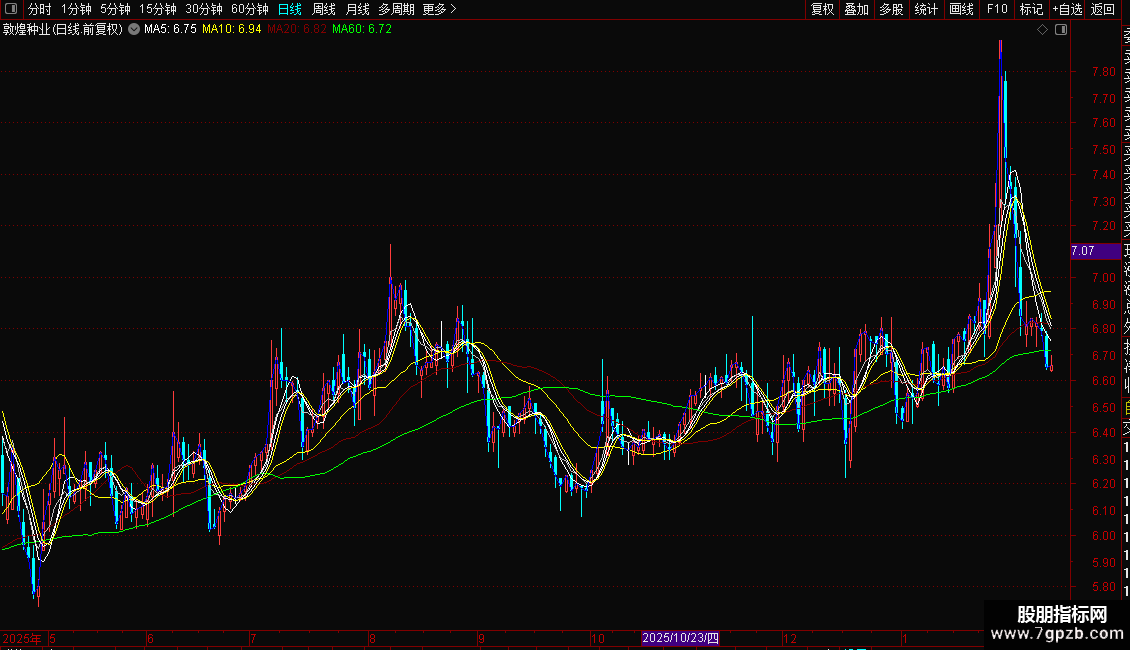Click the 标记 mark button

coord(1031,9)
